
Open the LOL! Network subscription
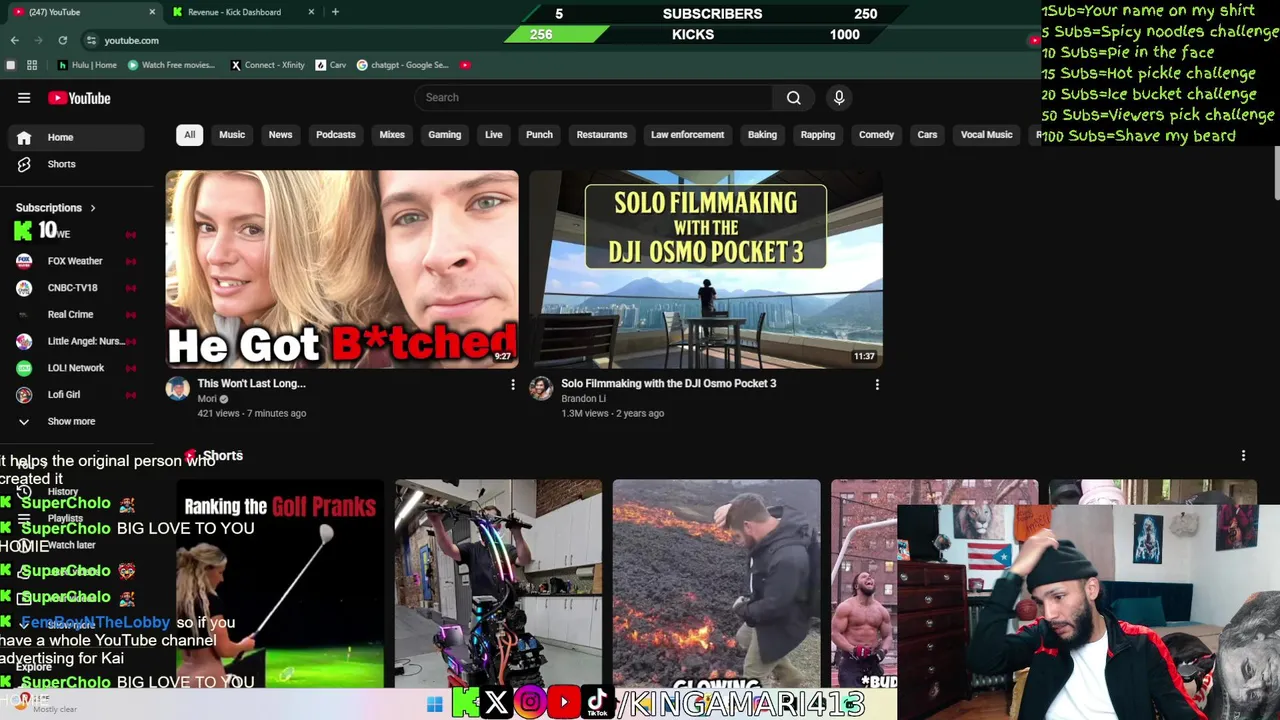point(75,368)
